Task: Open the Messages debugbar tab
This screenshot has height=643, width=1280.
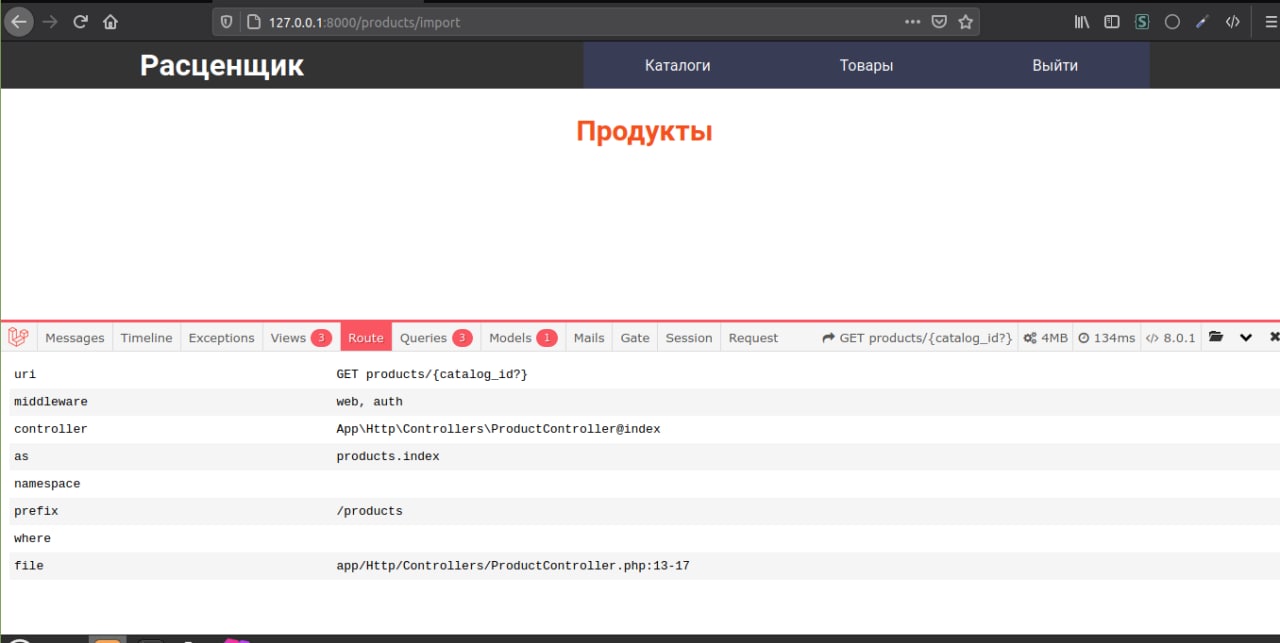Action: click(x=75, y=338)
